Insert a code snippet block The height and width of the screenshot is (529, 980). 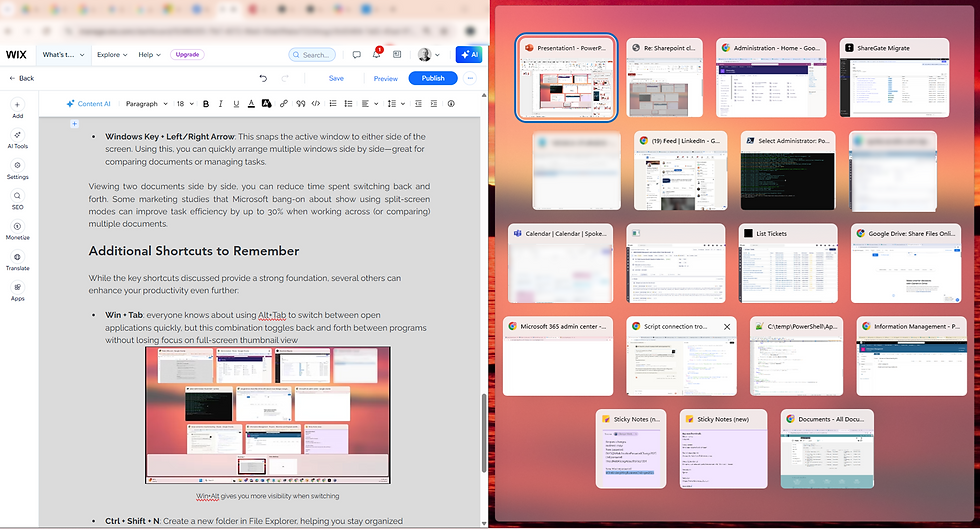pos(316,104)
